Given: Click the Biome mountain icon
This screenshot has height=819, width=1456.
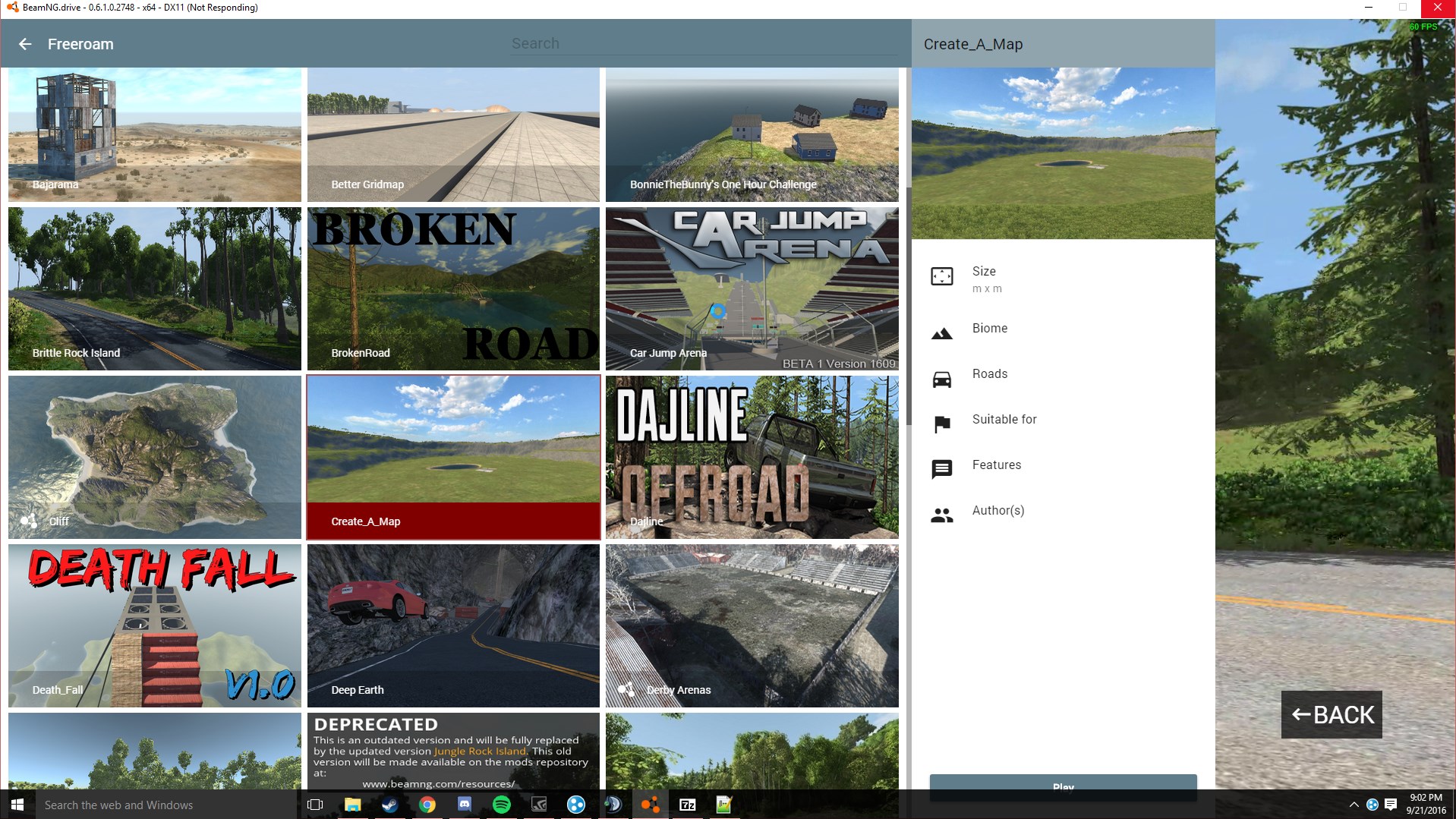Looking at the screenshot, I should coord(941,333).
